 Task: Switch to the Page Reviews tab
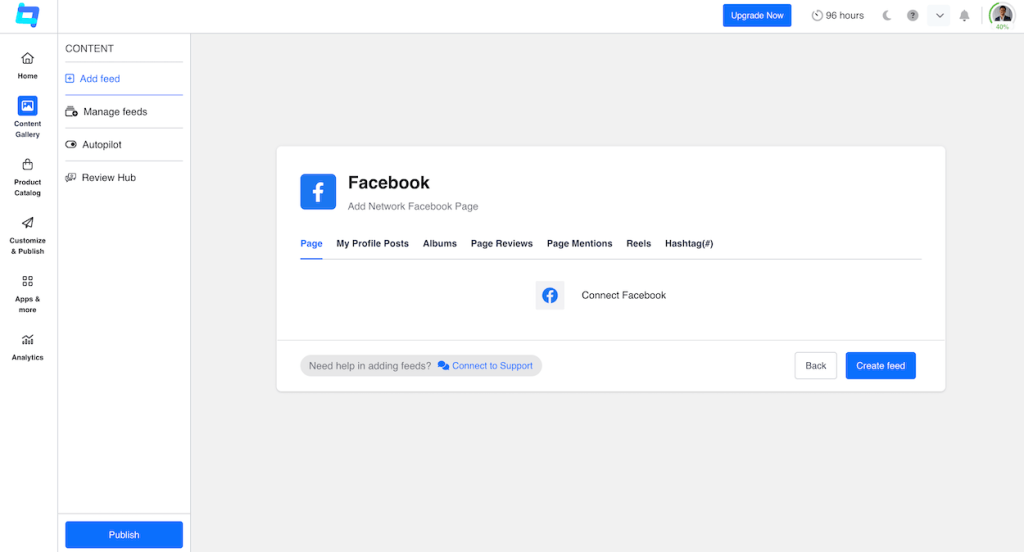pos(502,244)
